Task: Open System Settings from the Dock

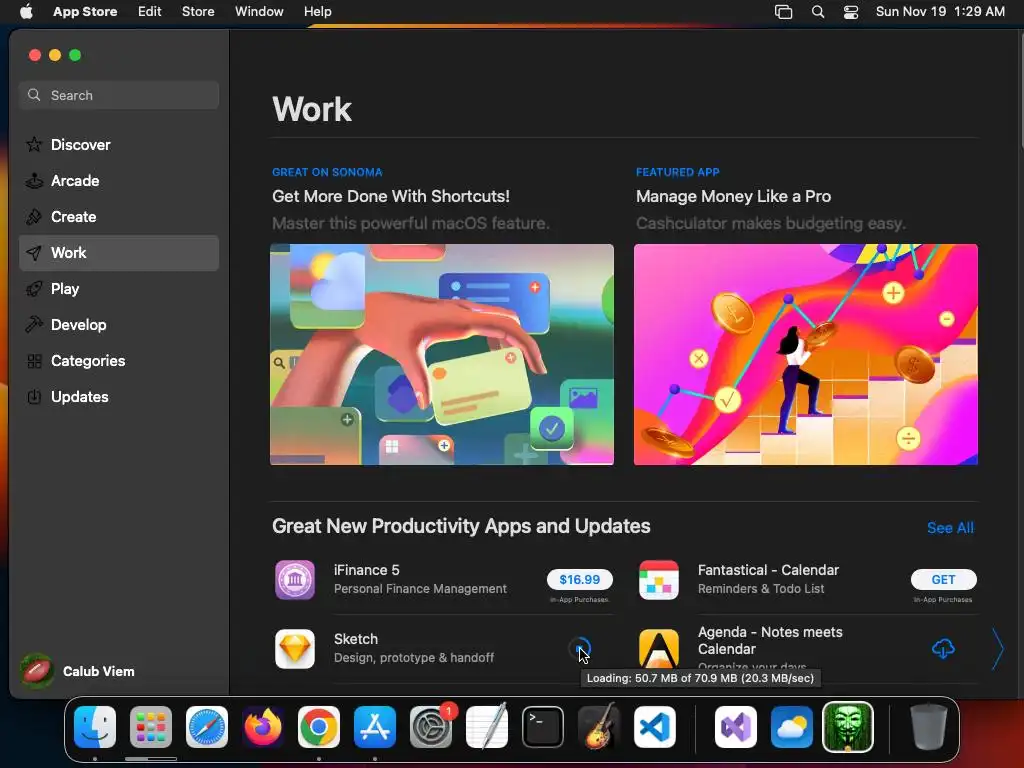Action: pyautogui.click(x=431, y=727)
